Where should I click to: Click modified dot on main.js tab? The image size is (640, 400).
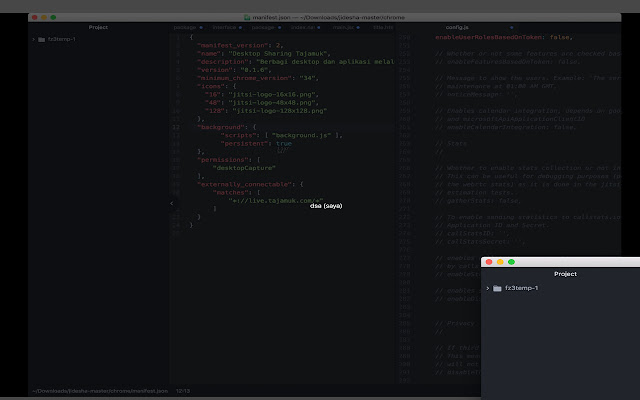358,27
